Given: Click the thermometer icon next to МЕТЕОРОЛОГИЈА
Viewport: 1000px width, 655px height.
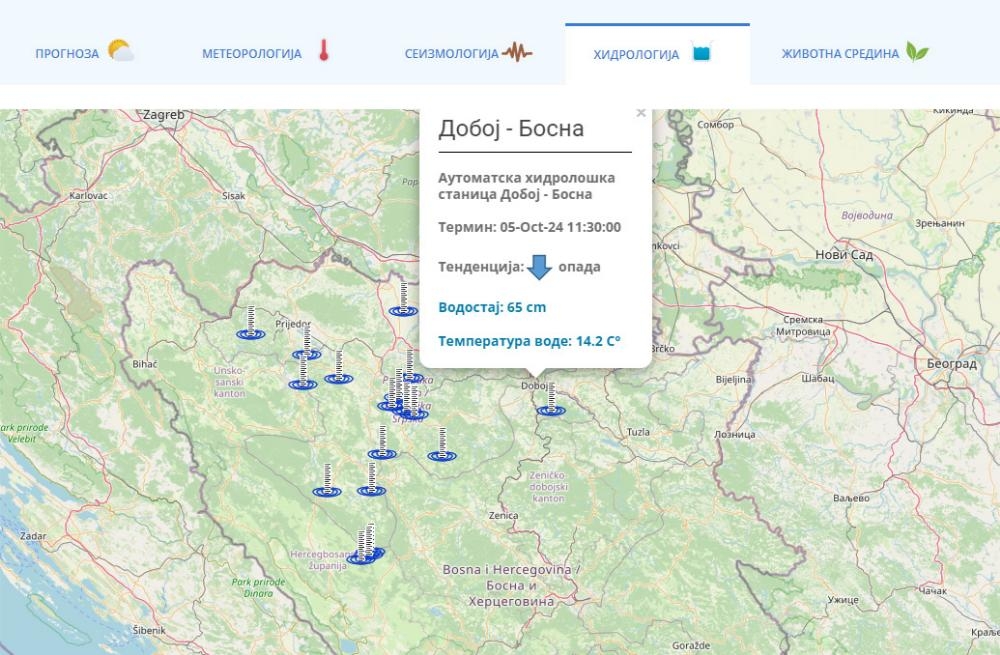Looking at the screenshot, I should 322,48.
